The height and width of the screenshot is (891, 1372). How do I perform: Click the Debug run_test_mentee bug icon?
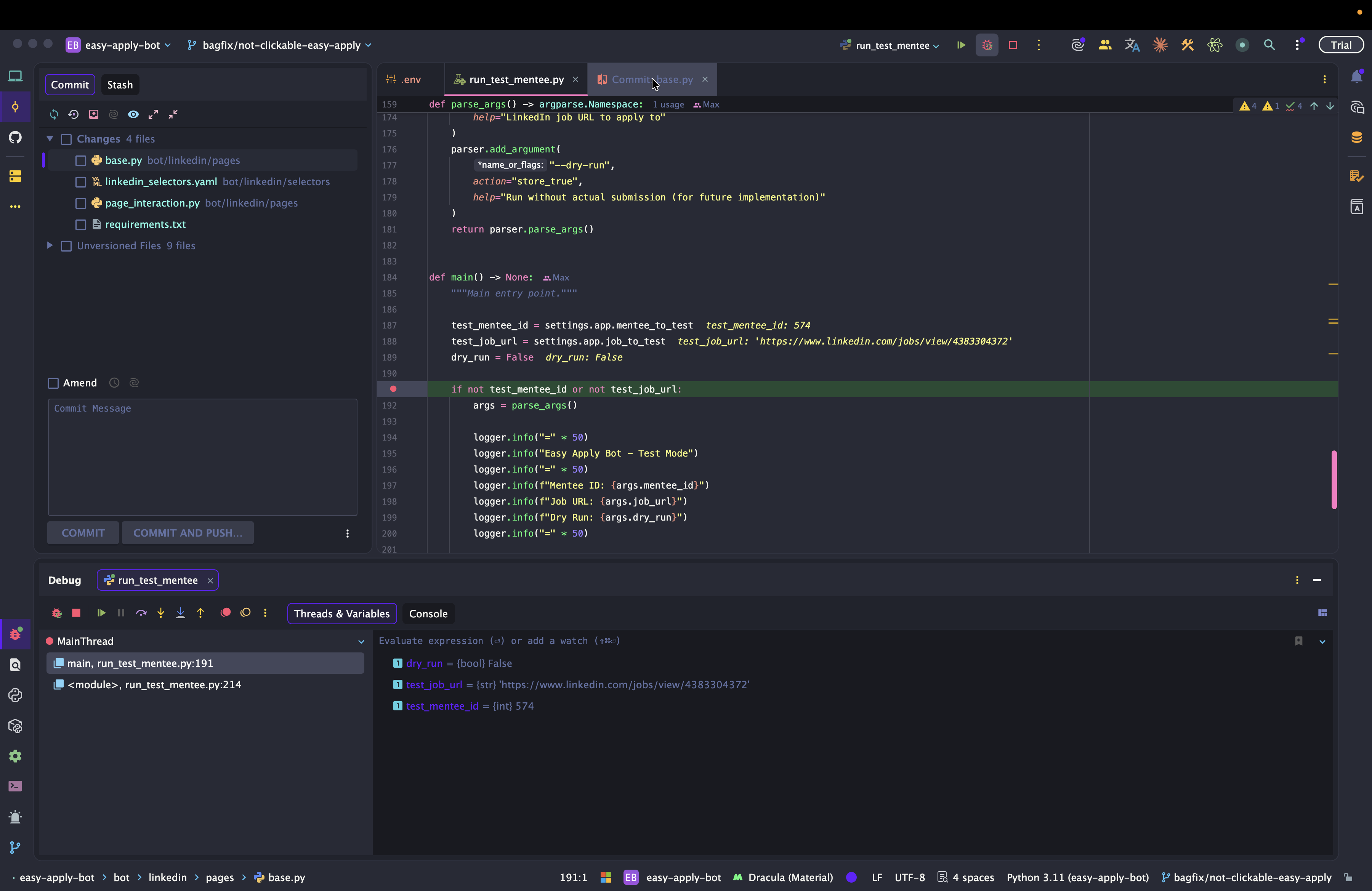click(987, 45)
